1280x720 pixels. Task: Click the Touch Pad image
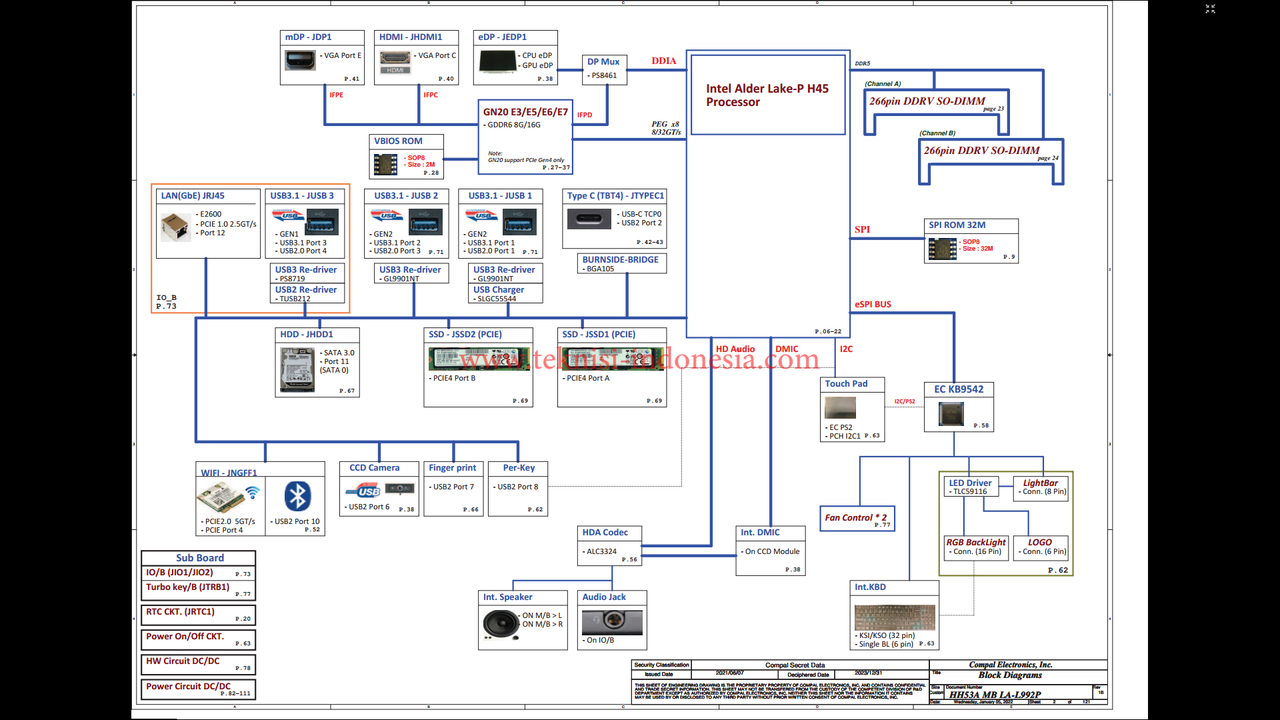click(840, 408)
